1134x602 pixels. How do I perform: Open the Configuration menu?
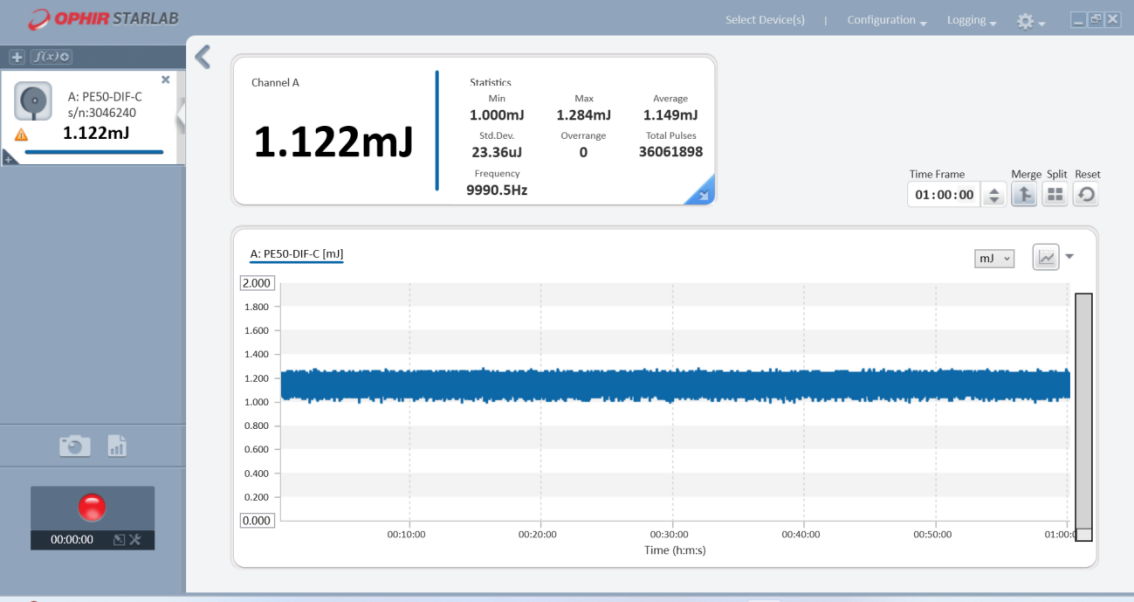point(885,20)
